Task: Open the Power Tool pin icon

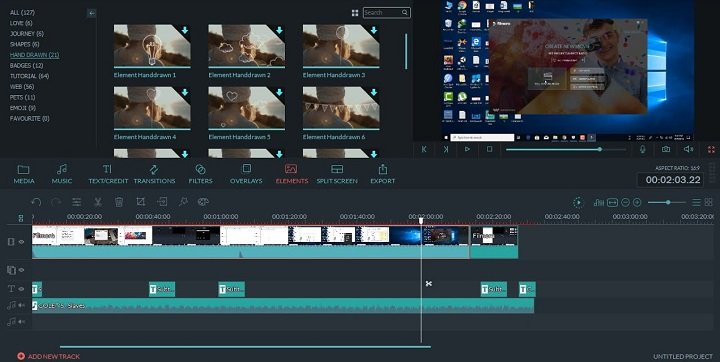Action: click(183, 202)
